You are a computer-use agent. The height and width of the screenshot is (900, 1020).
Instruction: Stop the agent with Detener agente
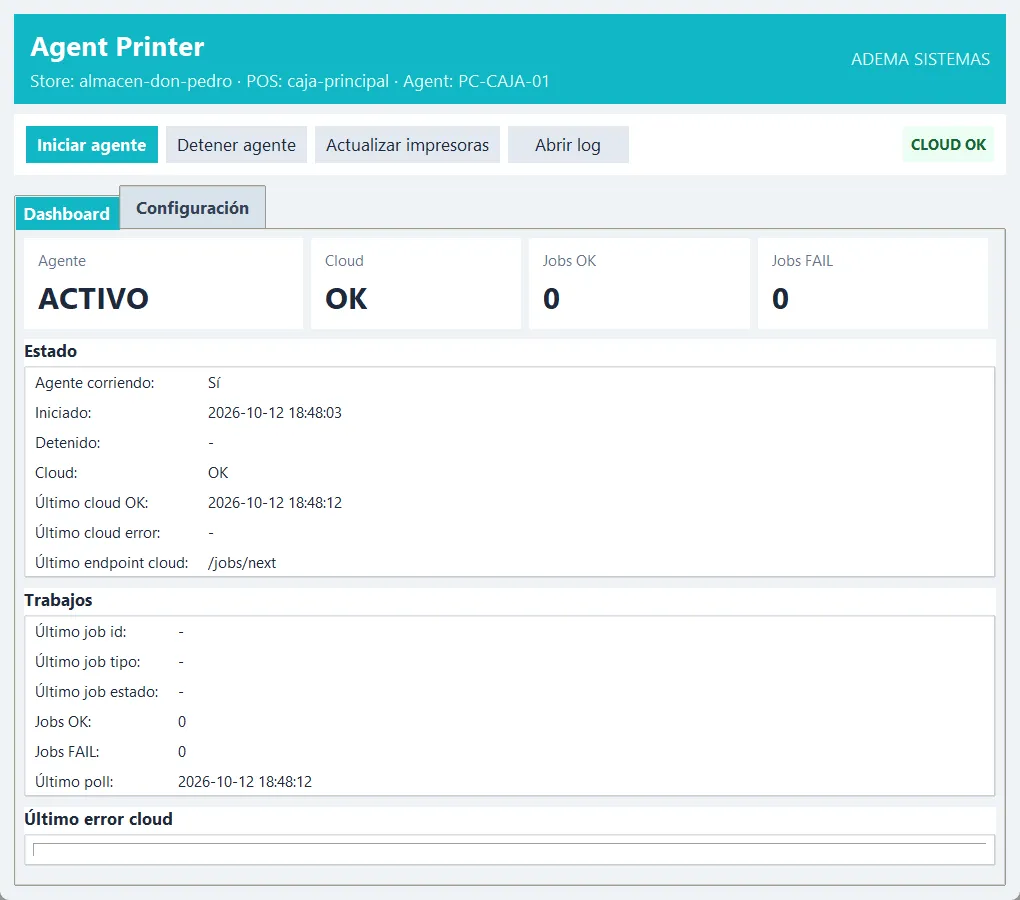click(x=236, y=144)
